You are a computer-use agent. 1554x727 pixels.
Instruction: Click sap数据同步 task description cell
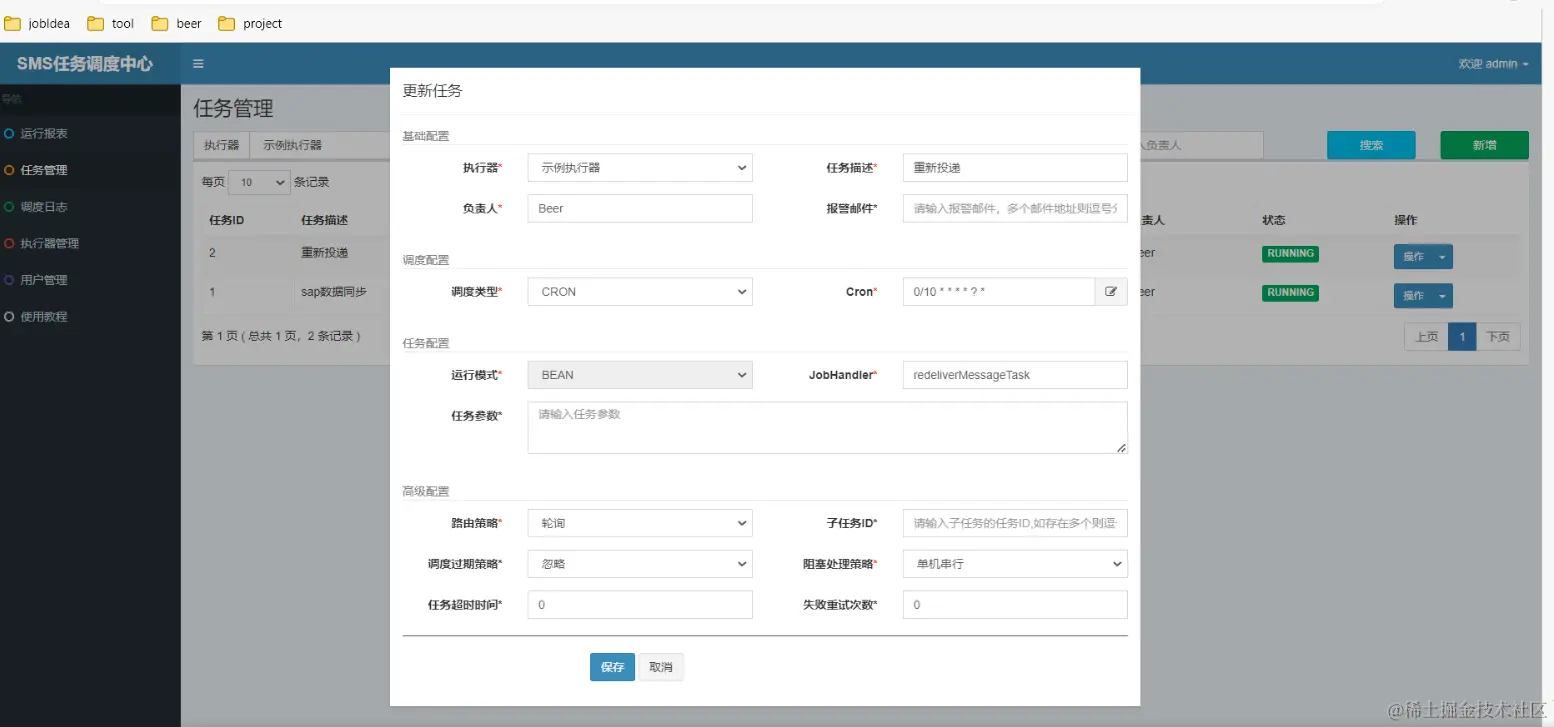coord(334,292)
